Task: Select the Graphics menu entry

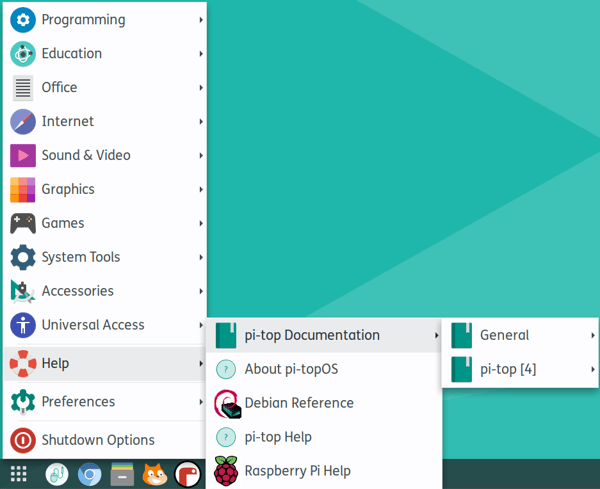Action: (x=105, y=189)
